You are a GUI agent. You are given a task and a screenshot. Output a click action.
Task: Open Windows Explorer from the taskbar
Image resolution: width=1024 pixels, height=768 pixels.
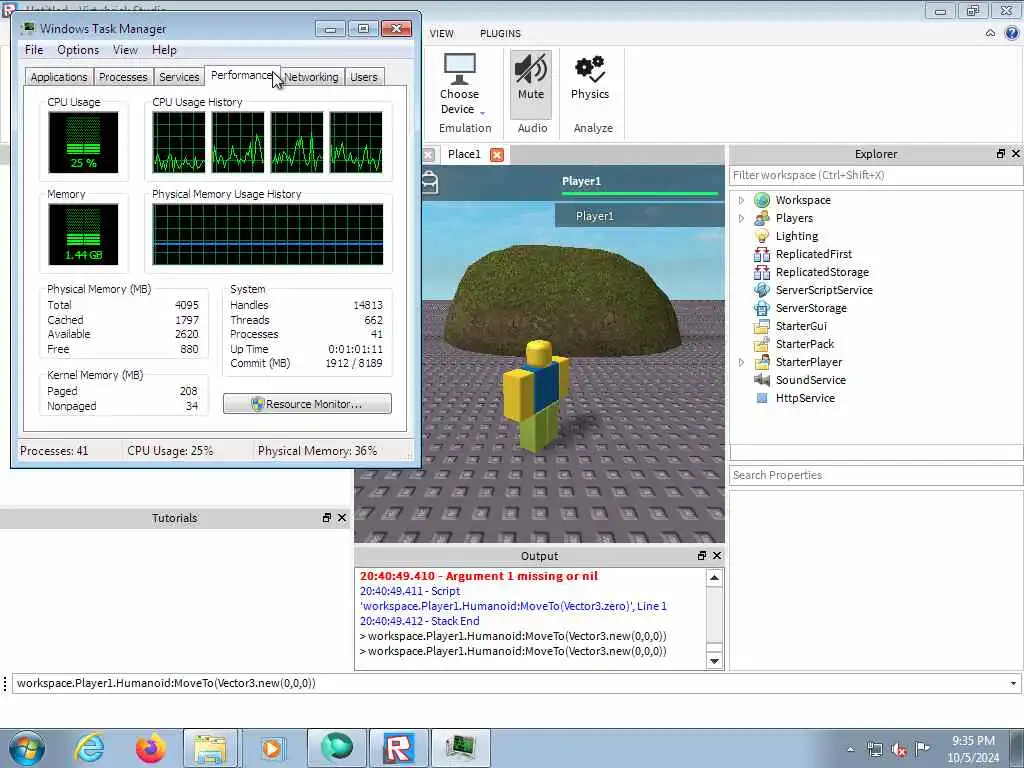[x=210, y=748]
